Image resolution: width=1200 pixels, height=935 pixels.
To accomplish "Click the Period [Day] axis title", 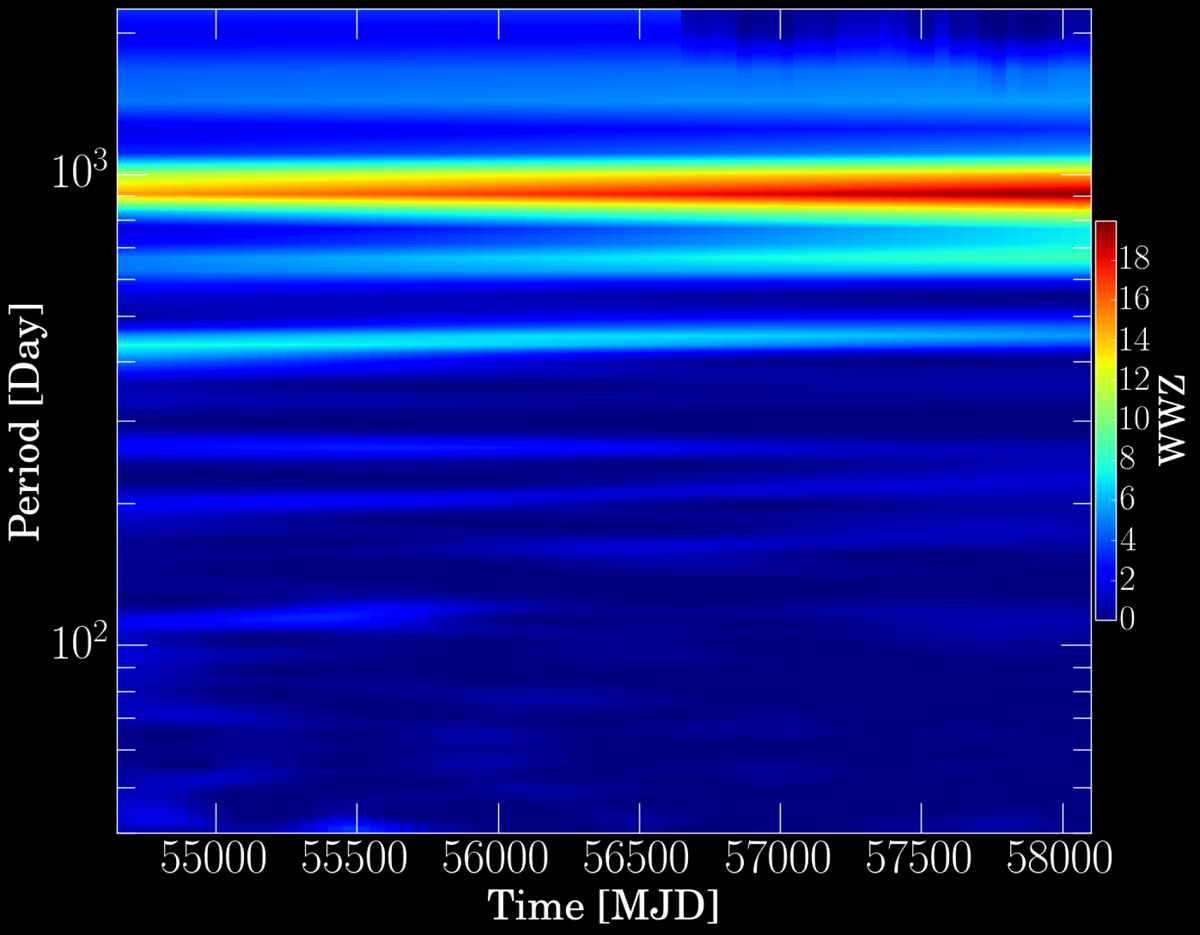I will pos(27,420).
